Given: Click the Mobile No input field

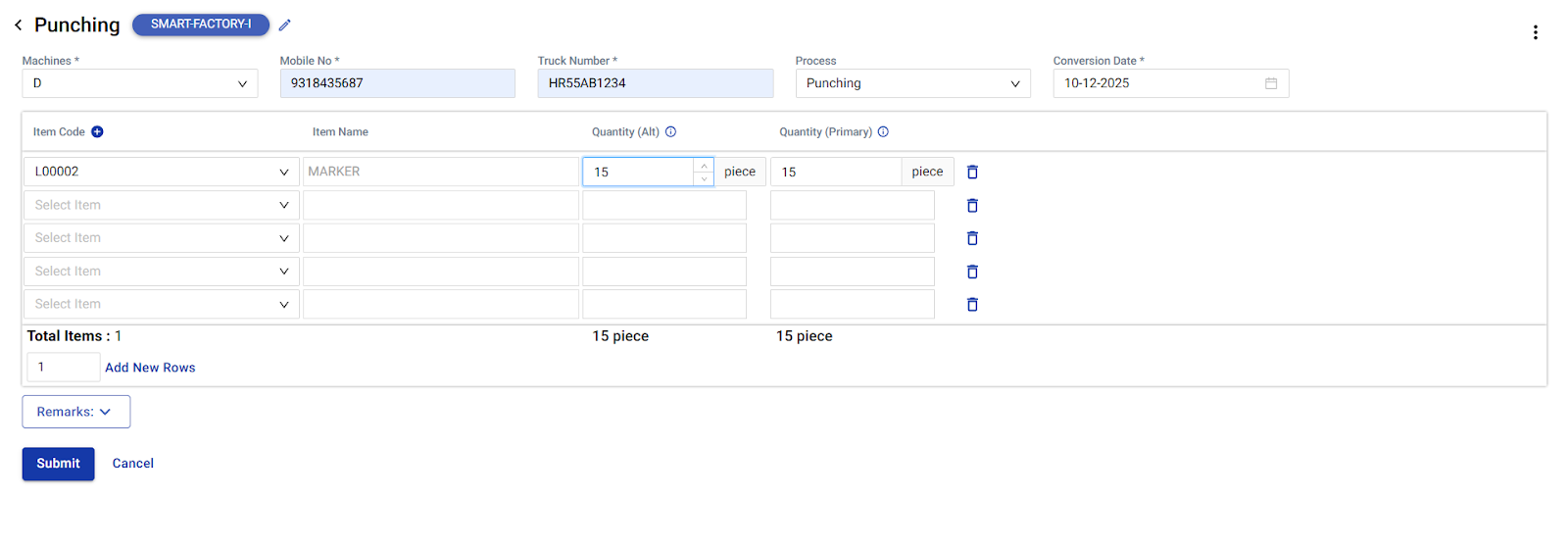Looking at the screenshot, I should 397,83.
